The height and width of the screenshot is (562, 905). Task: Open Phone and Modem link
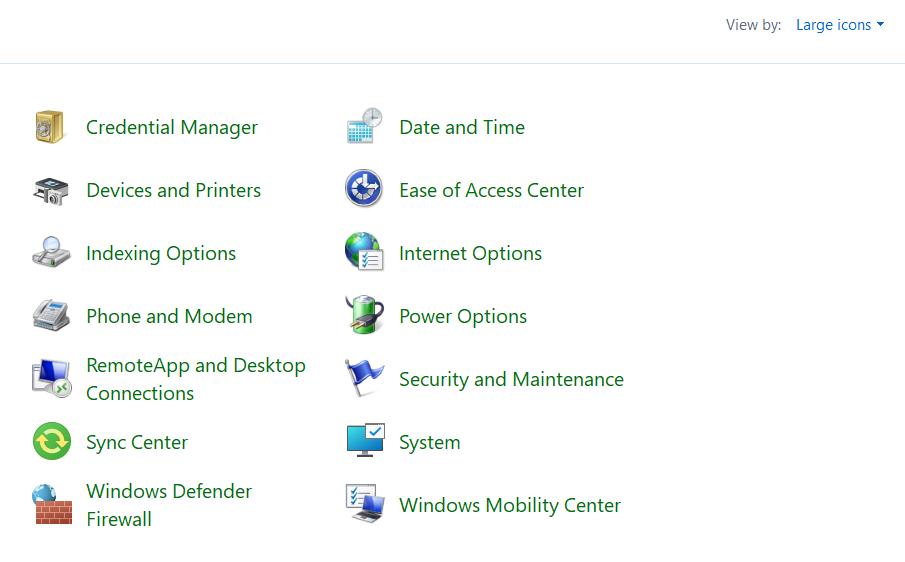tap(169, 316)
